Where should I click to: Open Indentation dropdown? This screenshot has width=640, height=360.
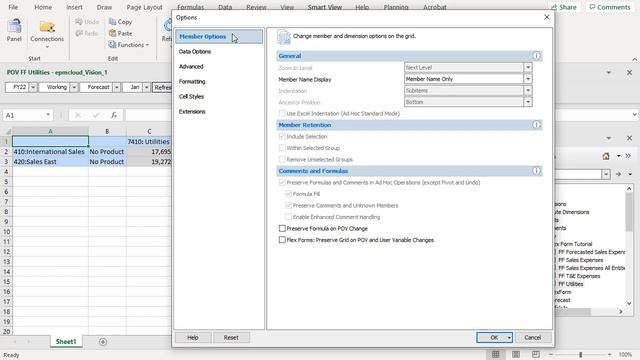tap(528, 90)
